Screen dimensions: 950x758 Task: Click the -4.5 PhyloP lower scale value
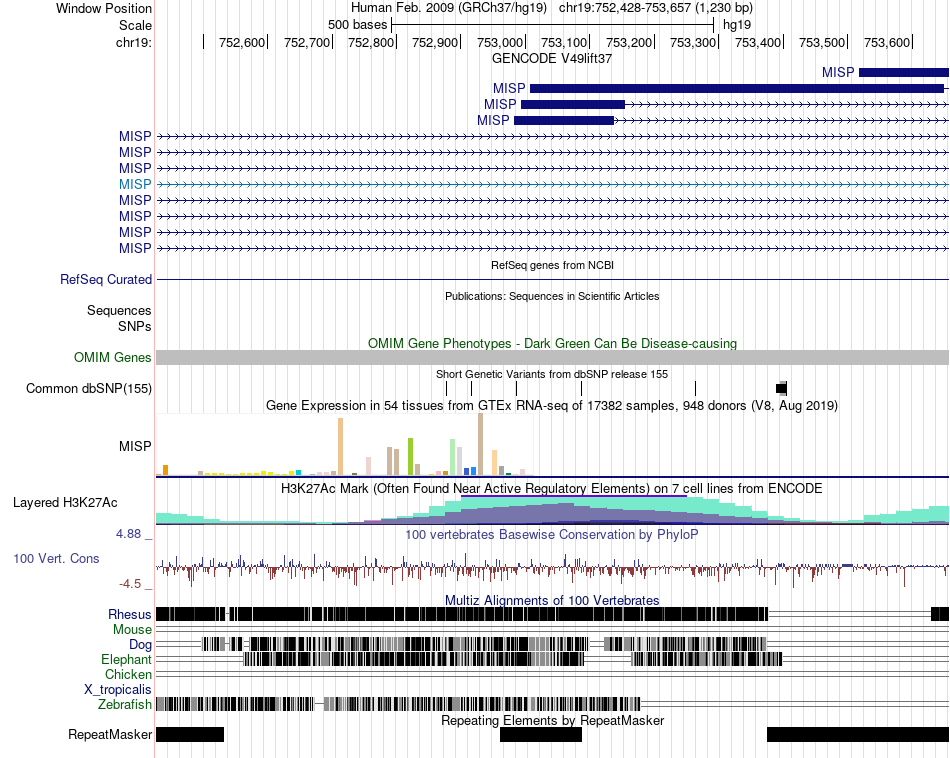point(130,583)
